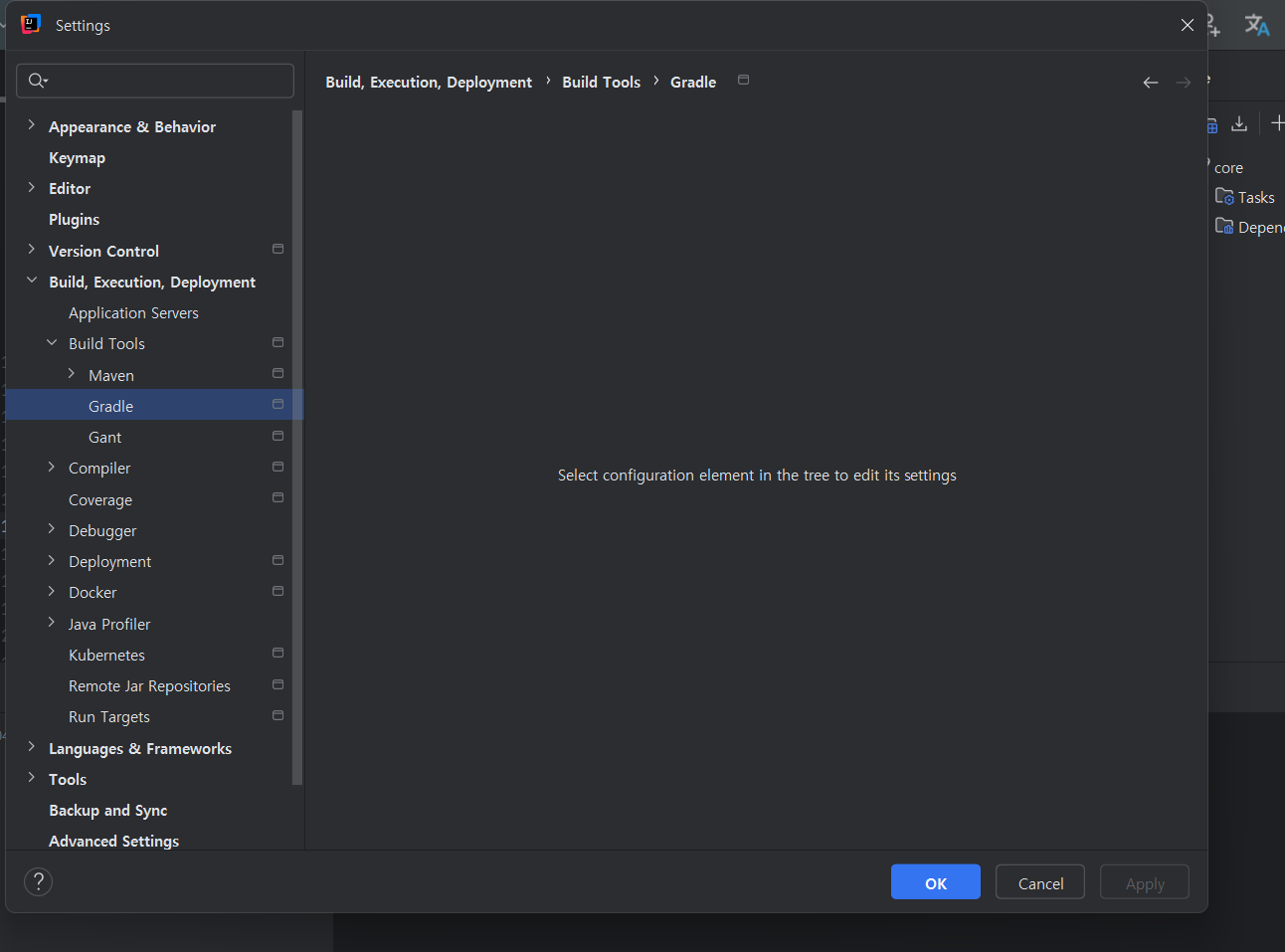
Task: Expand the Java Profiler node
Action: pos(52,623)
